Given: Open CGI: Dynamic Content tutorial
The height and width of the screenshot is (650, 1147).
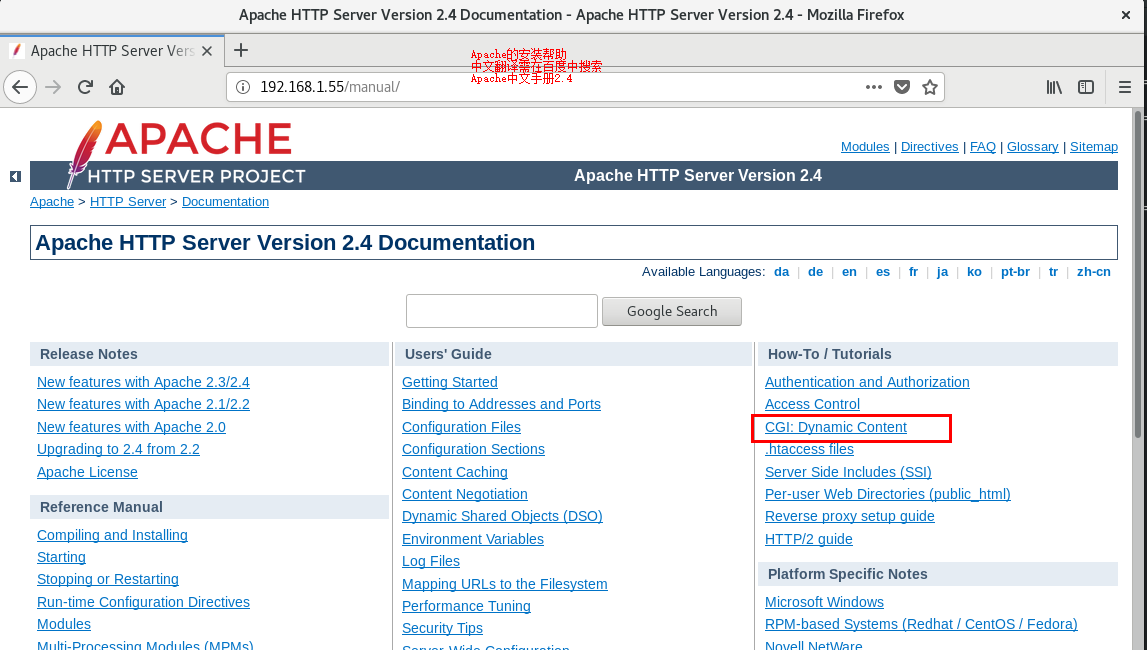Looking at the screenshot, I should [x=835, y=427].
